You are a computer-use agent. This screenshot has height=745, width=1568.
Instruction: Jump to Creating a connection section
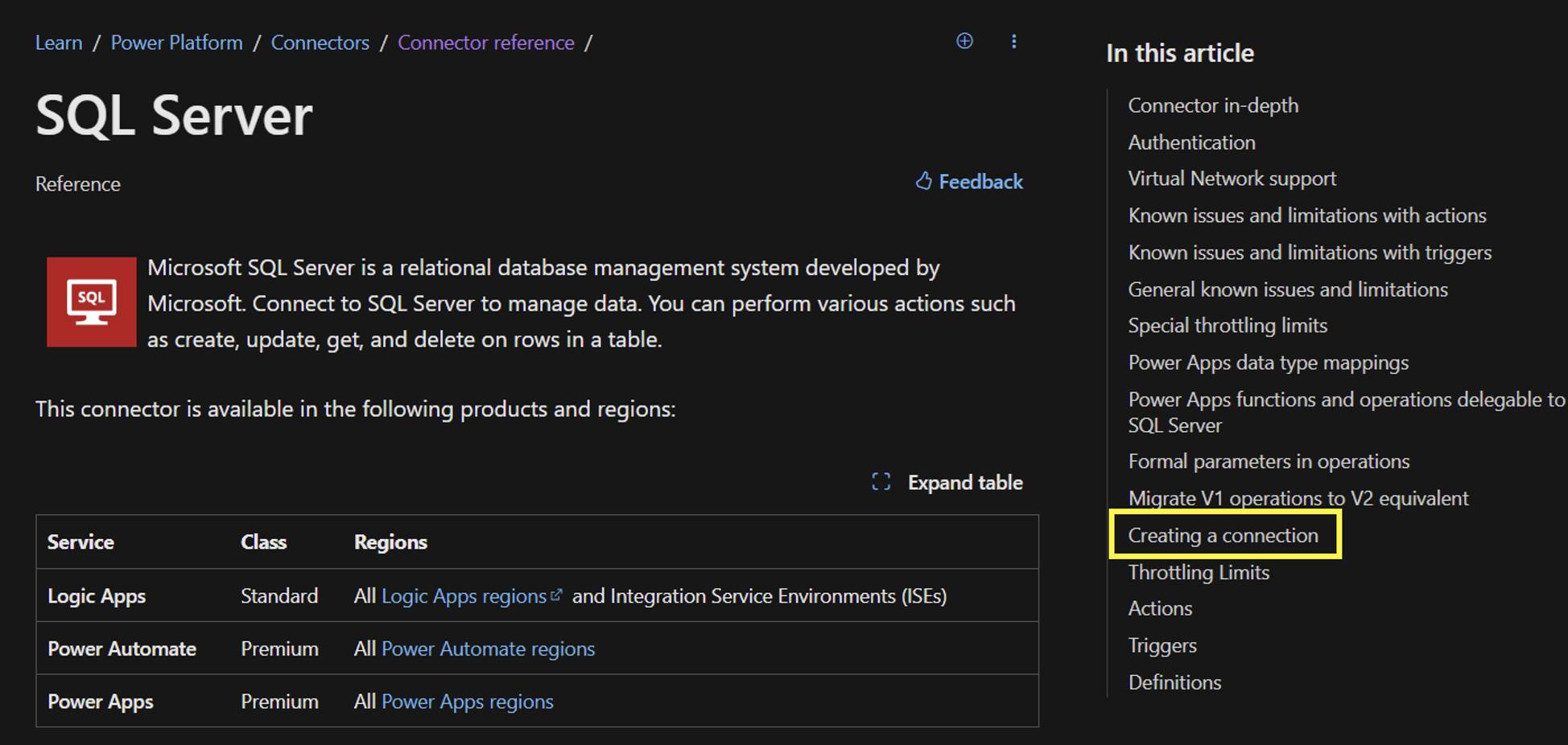pyautogui.click(x=1223, y=536)
